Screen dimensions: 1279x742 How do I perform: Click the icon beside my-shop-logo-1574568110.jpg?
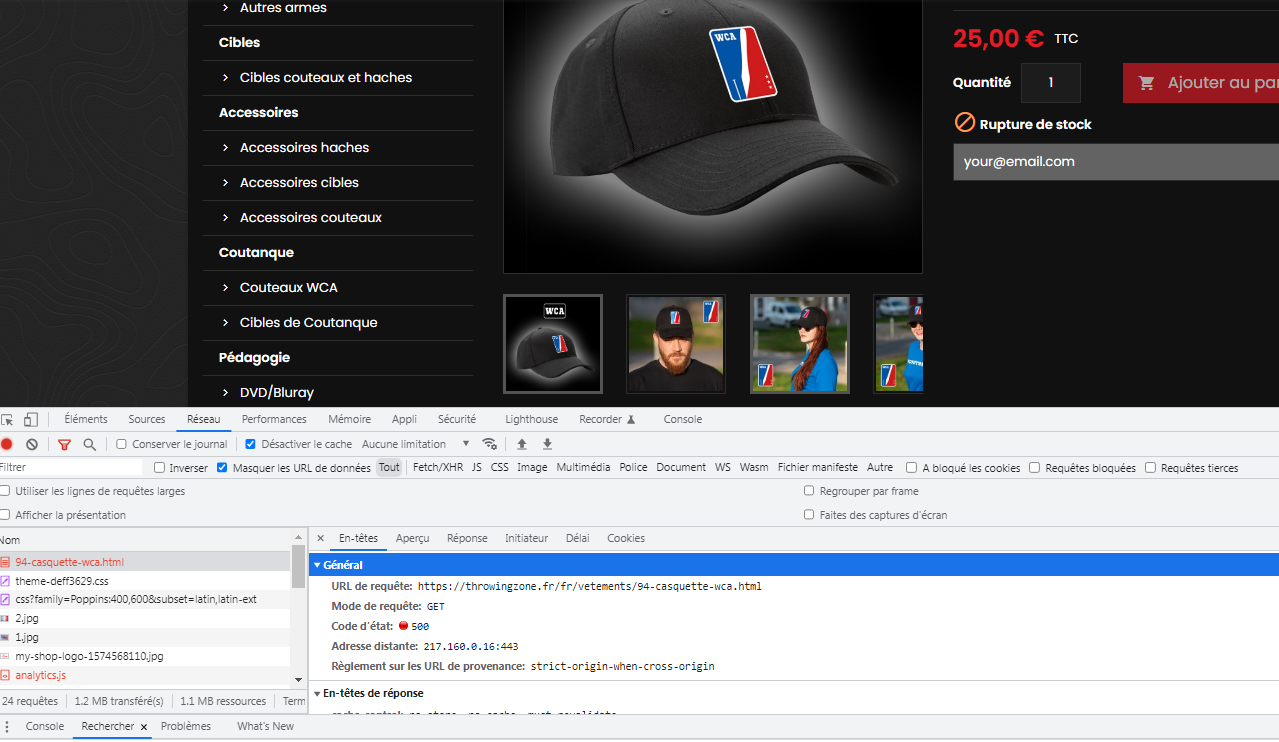pyautogui.click(x=5, y=656)
